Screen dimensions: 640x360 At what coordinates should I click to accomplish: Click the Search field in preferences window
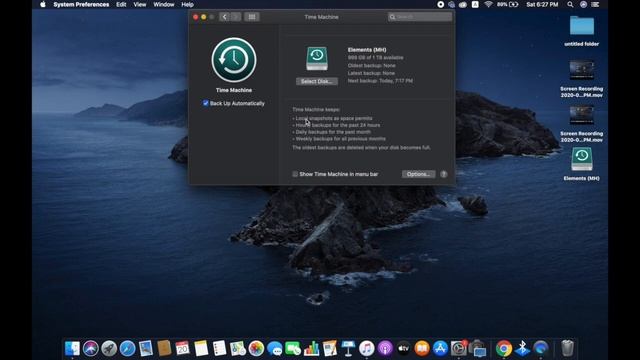click(x=420, y=17)
